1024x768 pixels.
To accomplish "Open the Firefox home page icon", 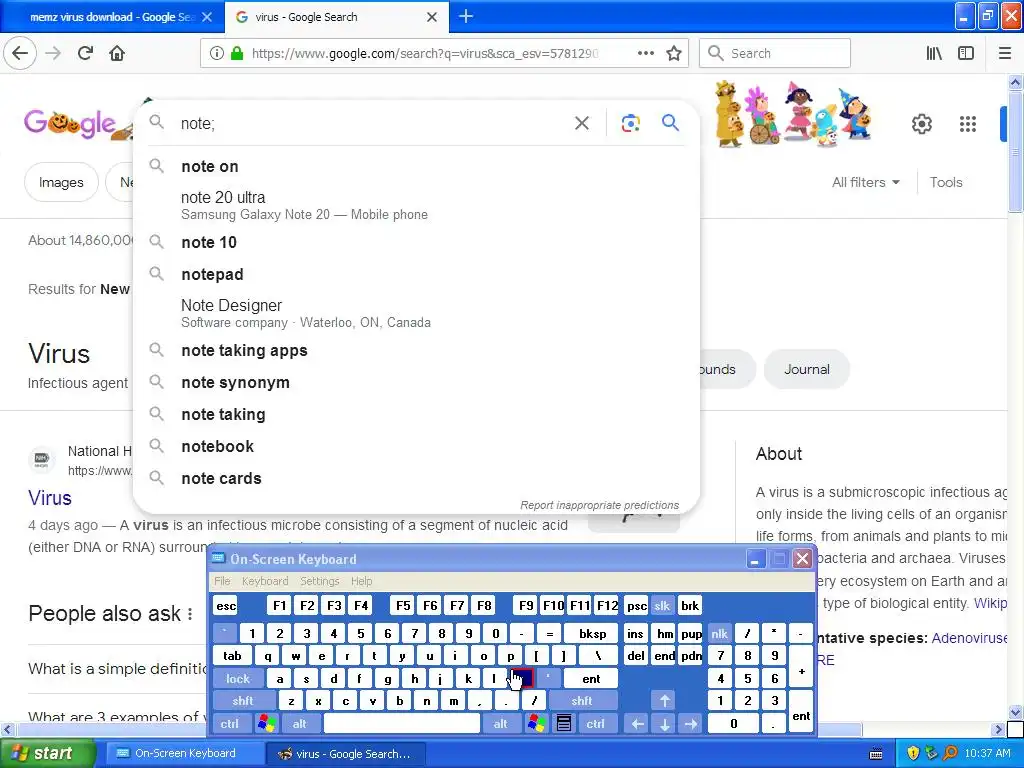I will pos(117,53).
